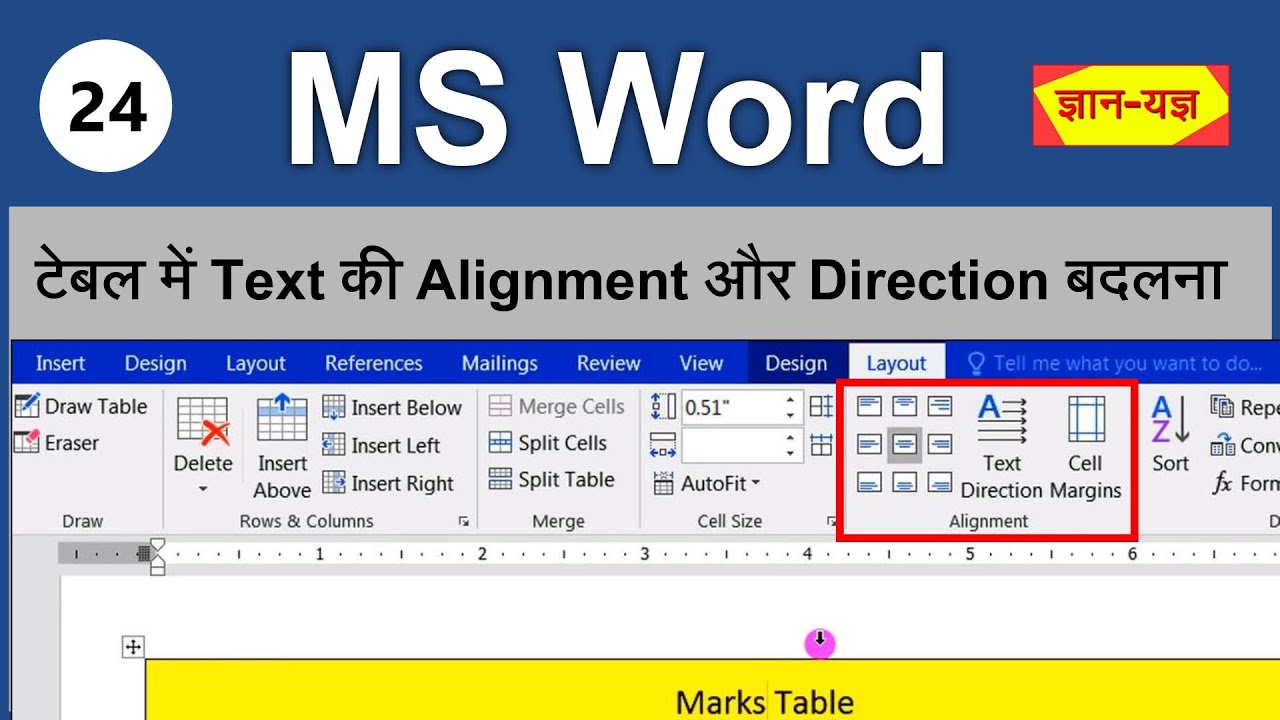Viewport: 1280px width, 720px height.
Task: Select Align Center Right
Action: tap(939, 444)
